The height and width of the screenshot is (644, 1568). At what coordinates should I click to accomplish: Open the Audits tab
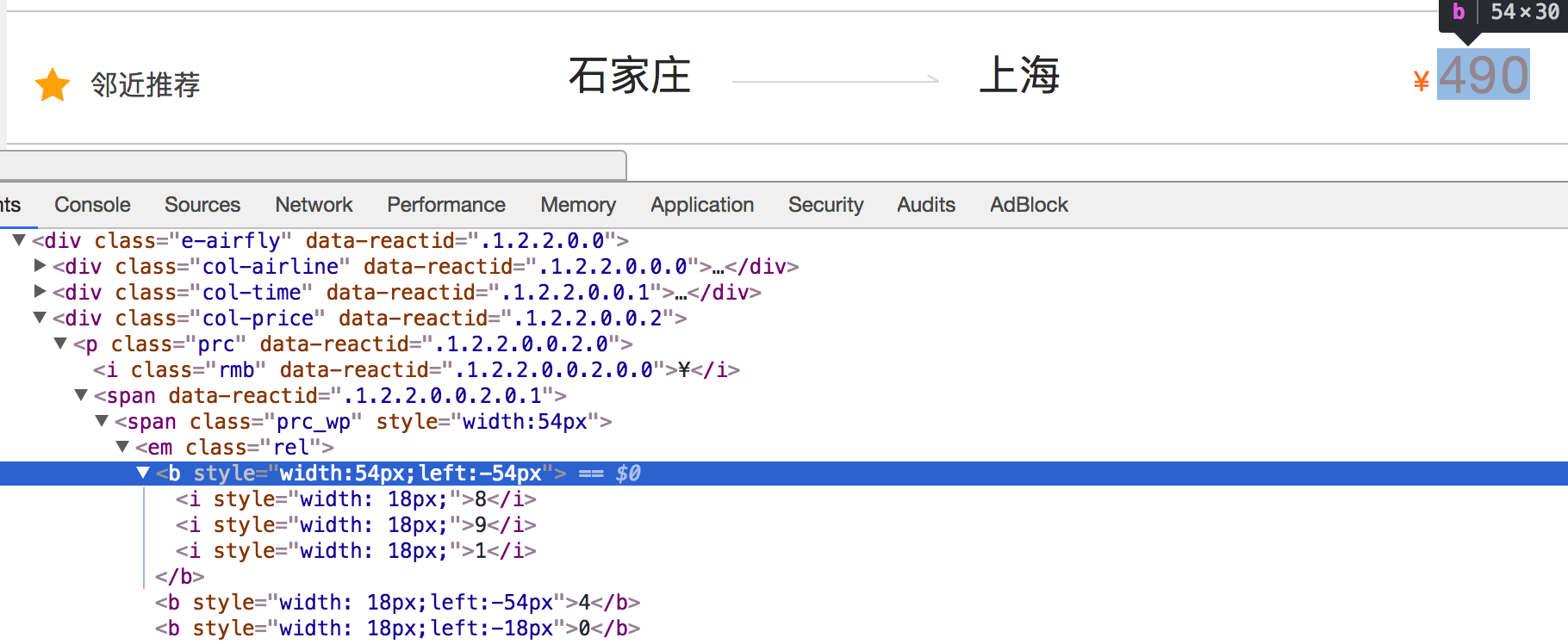tap(926, 205)
